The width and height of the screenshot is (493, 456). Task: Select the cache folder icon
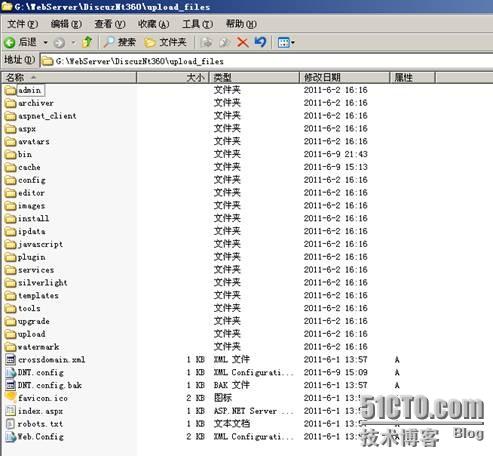pyautogui.click(x=11, y=167)
